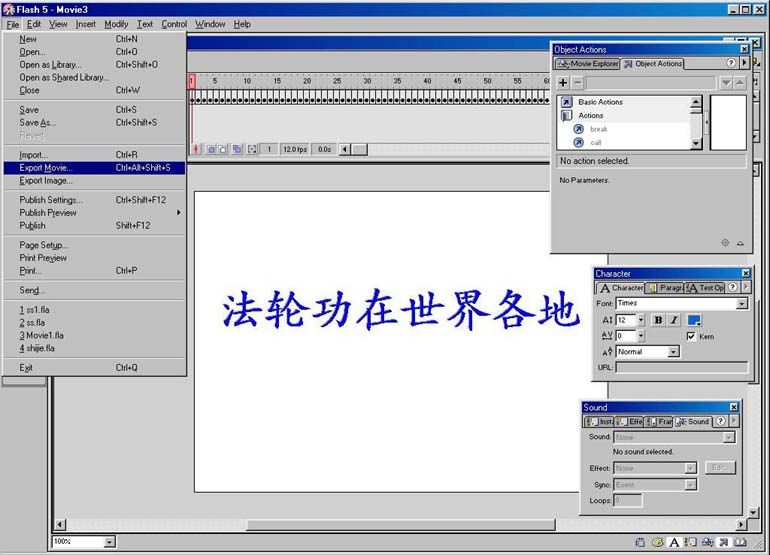Open the font size dropdown arrow
This screenshot has height=555, width=770.
click(640, 320)
